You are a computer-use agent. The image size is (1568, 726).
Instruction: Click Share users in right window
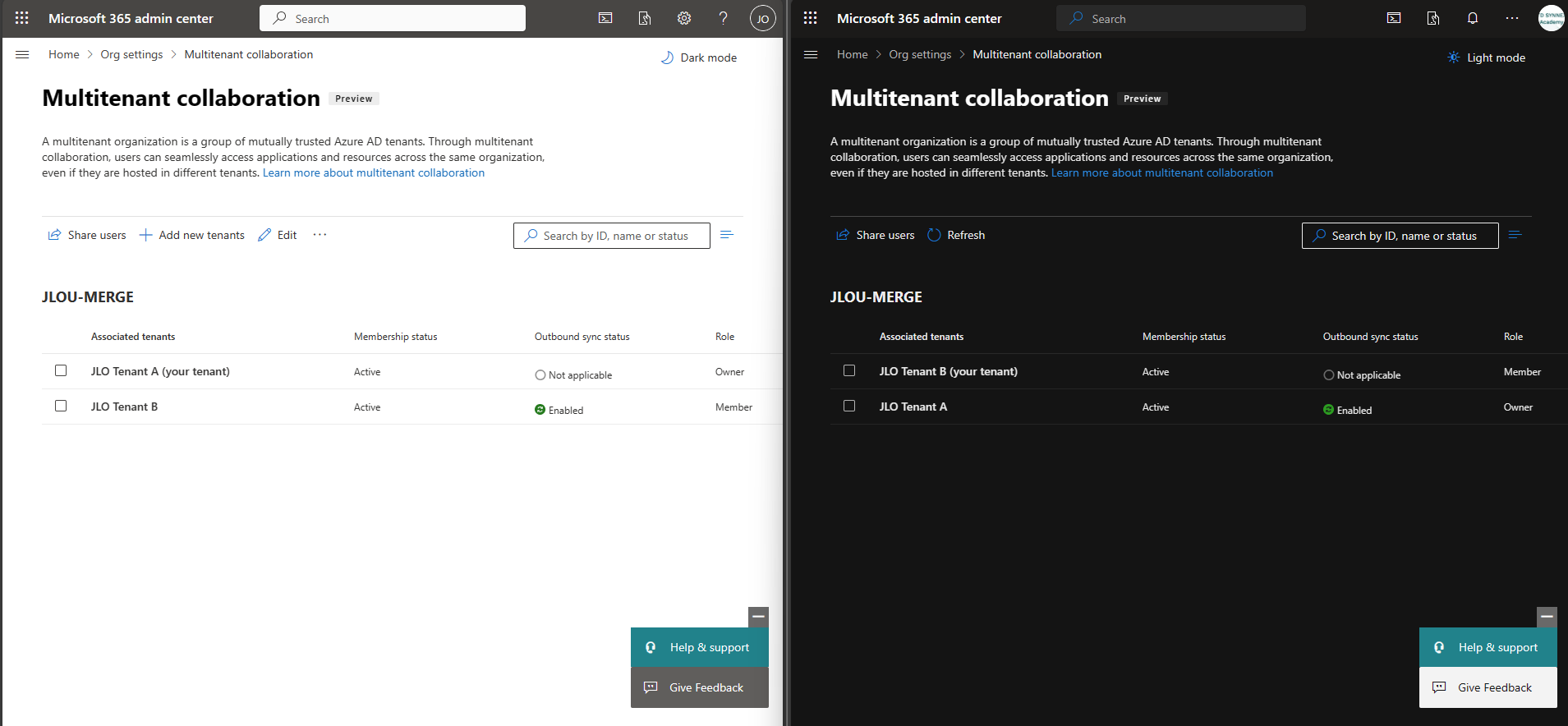coord(876,235)
